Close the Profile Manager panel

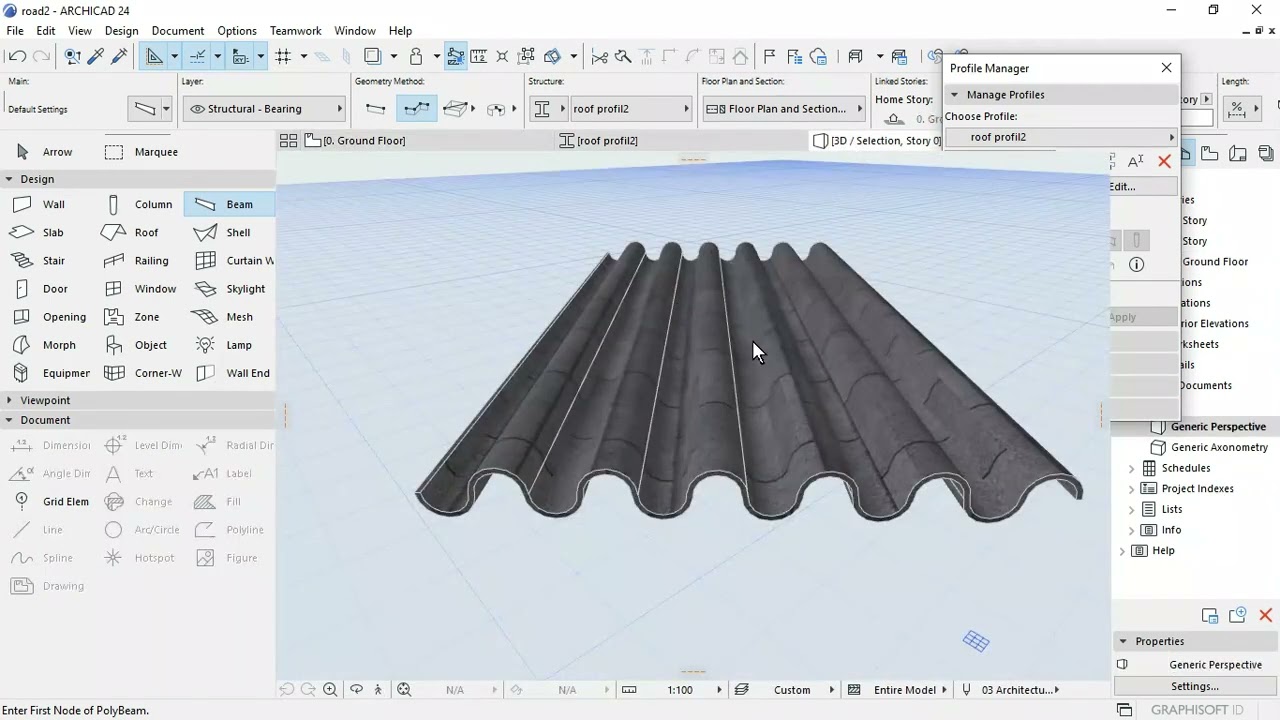1166,68
